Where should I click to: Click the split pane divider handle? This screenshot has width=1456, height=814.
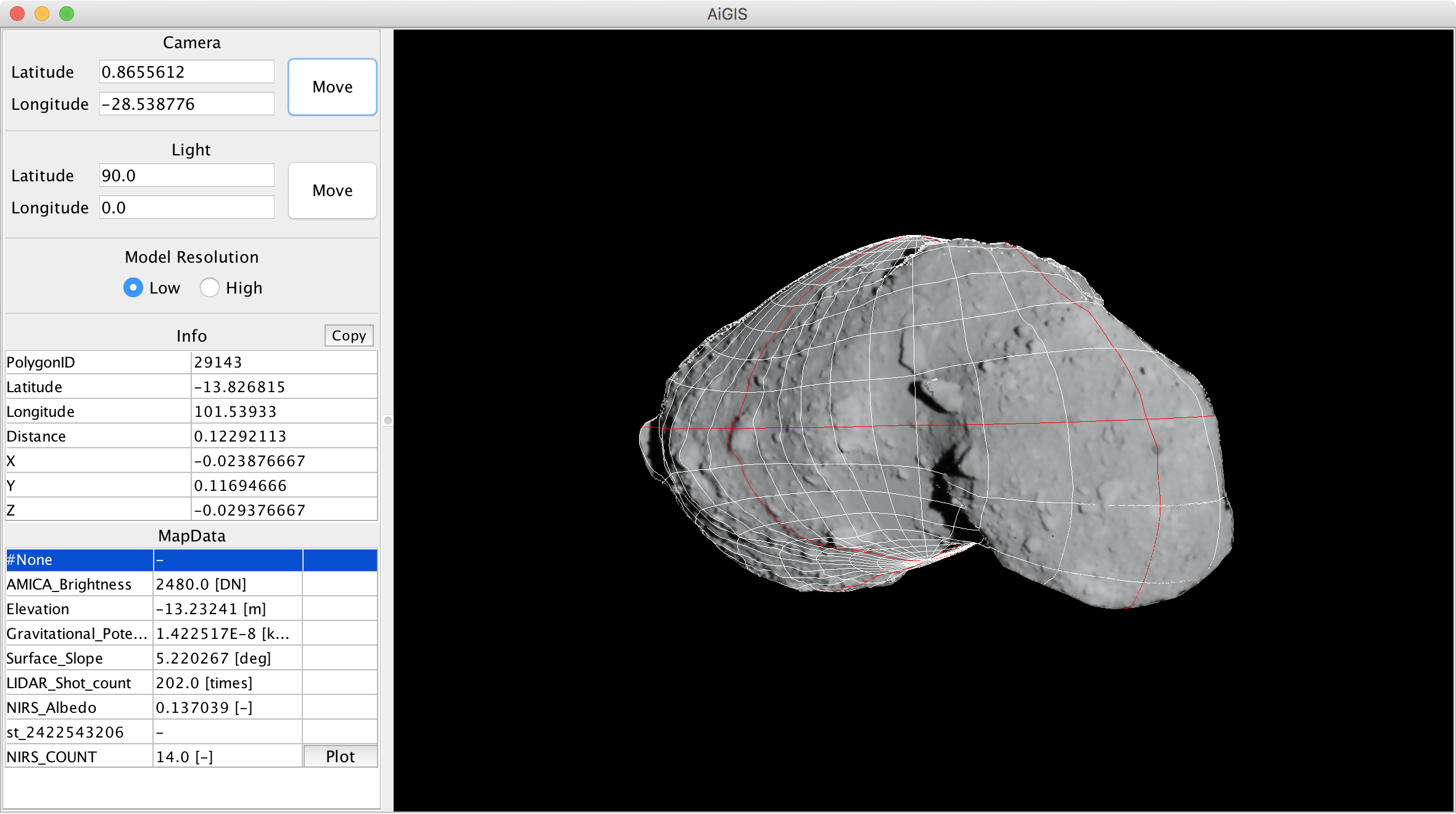point(387,421)
